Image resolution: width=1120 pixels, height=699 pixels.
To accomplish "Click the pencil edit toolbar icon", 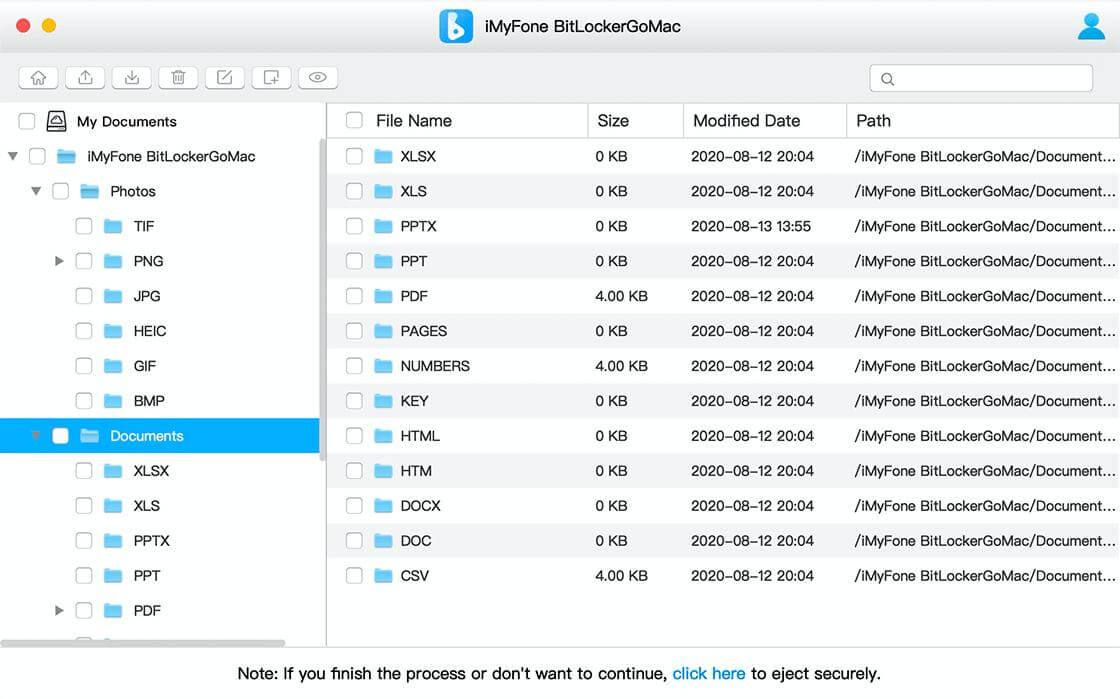I will coord(225,78).
